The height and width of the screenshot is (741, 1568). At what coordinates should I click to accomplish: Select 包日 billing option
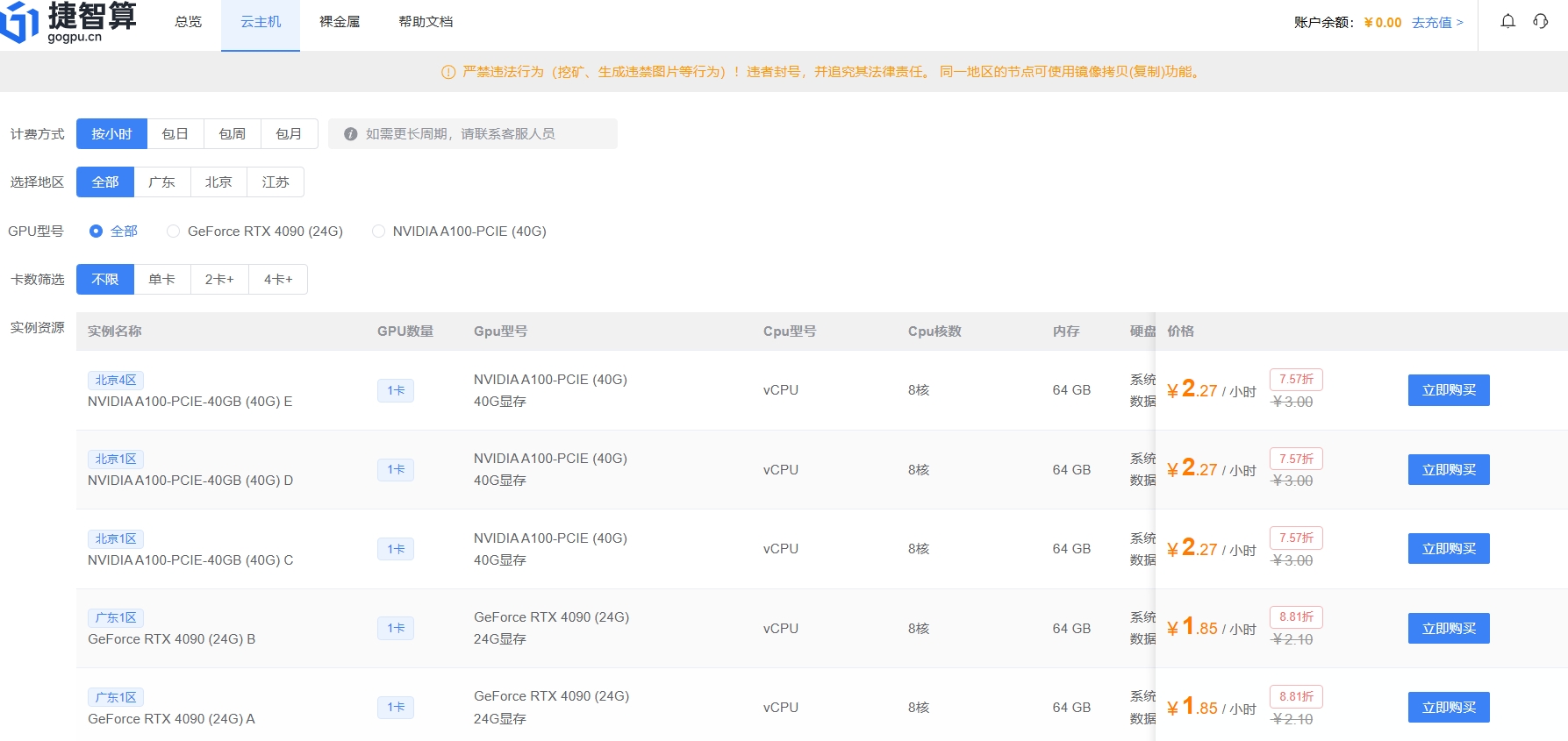coord(175,134)
